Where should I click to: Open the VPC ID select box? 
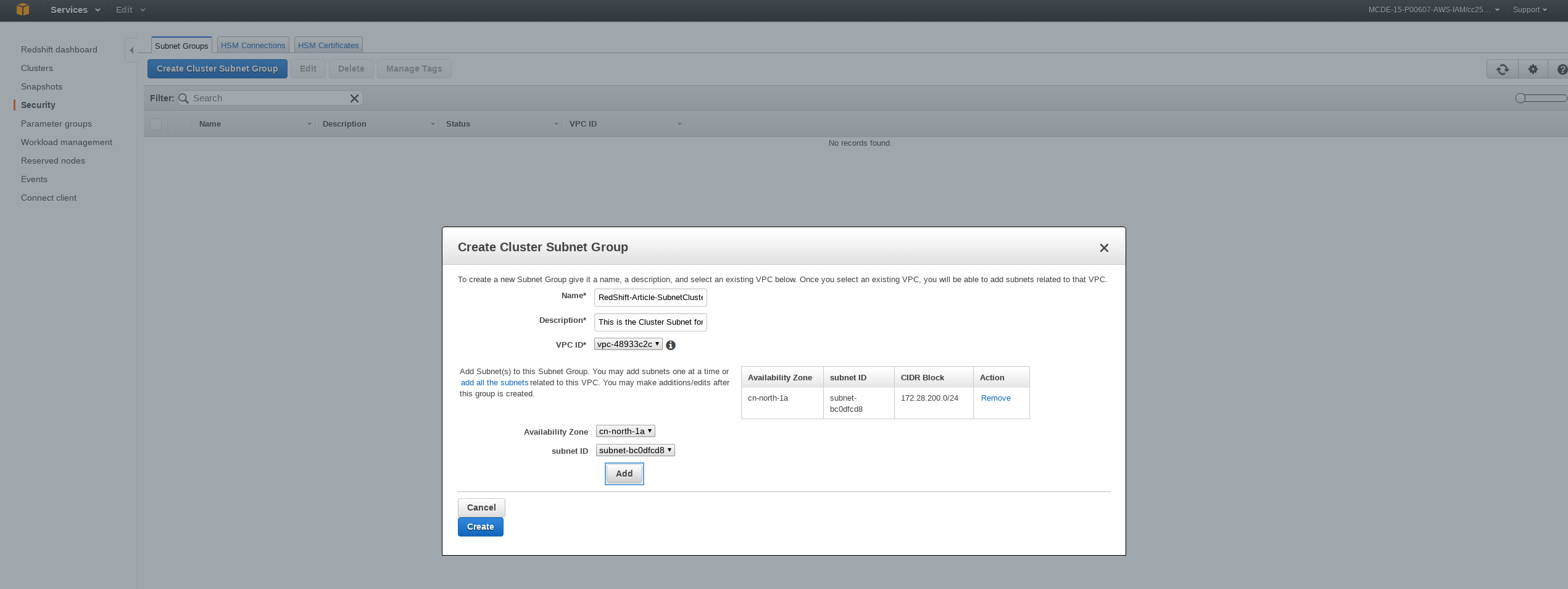pyautogui.click(x=628, y=344)
